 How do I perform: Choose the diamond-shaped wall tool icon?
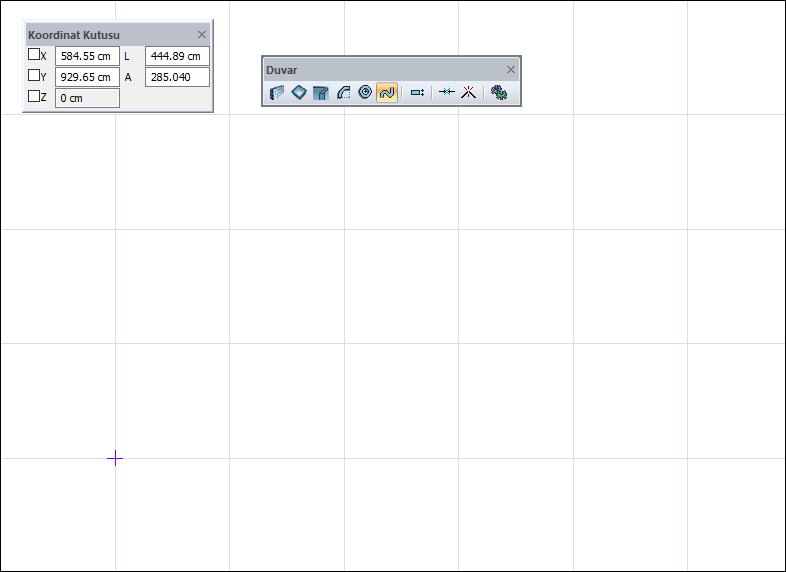point(299,93)
